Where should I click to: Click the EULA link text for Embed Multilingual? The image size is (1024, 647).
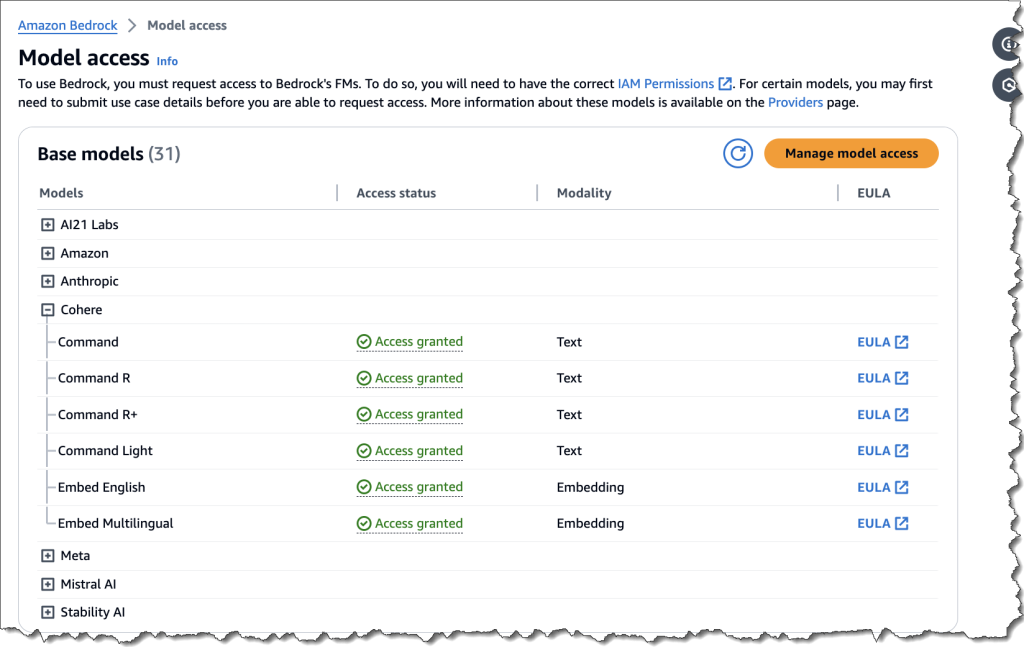pyautogui.click(x=874, y=523)
